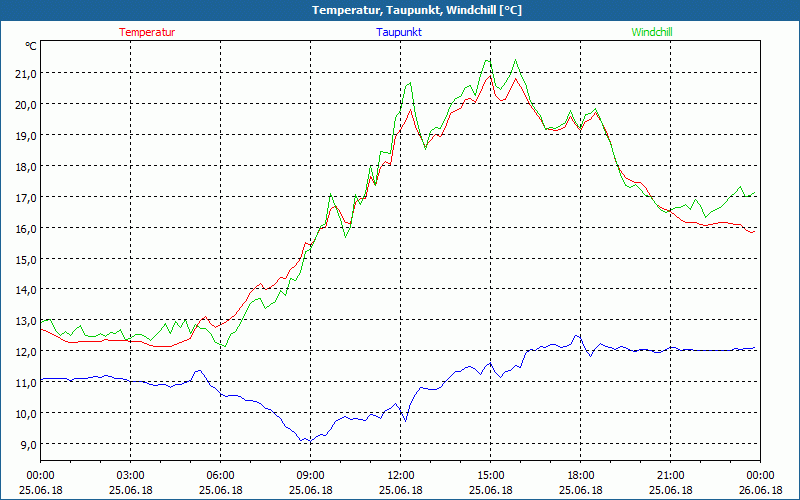Click the 13,0 y-axis value
The width and height of the screenshot is (800, 500).
tap(26, 321)
